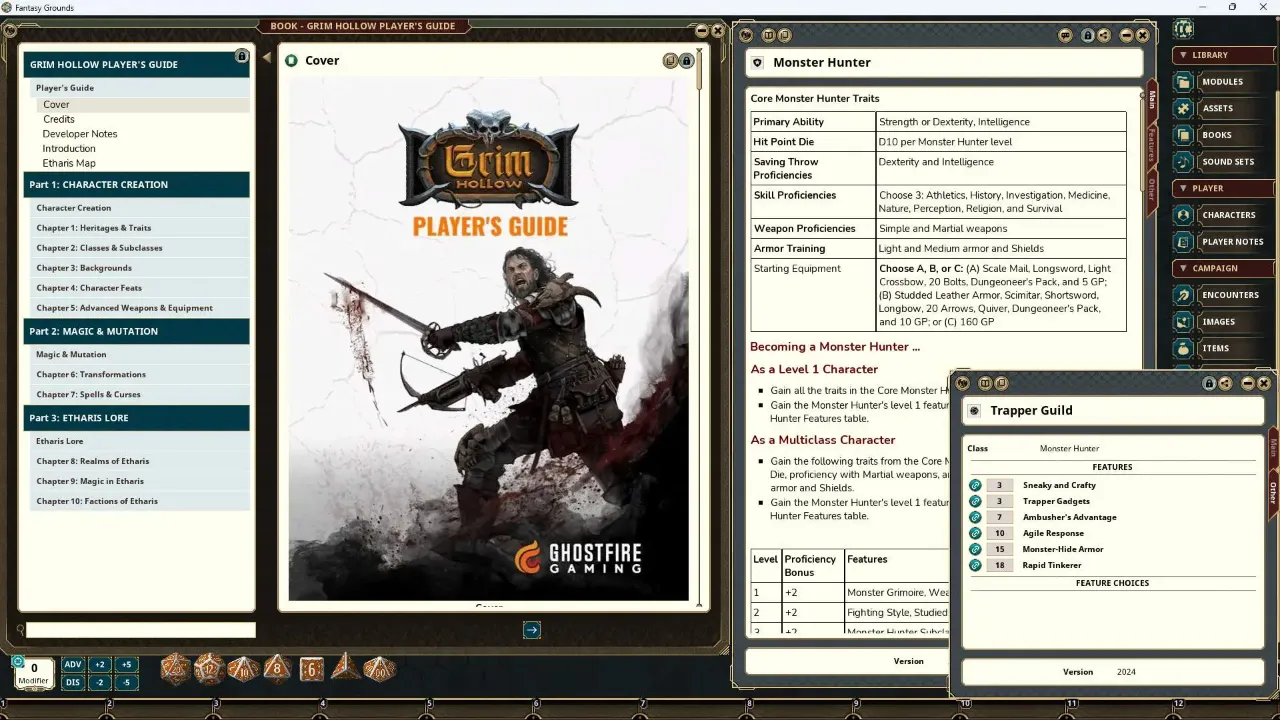Click the Modifier value box
Screen dimensions: 1280x720
point(34,673)
